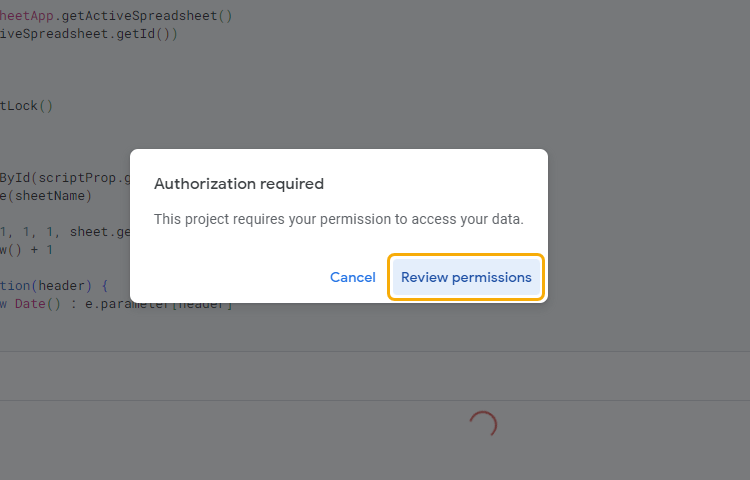The width and height of the screenshot is (750, 480).
Task: Click the (sheetName) code line
Action: [x=45, y=196]
